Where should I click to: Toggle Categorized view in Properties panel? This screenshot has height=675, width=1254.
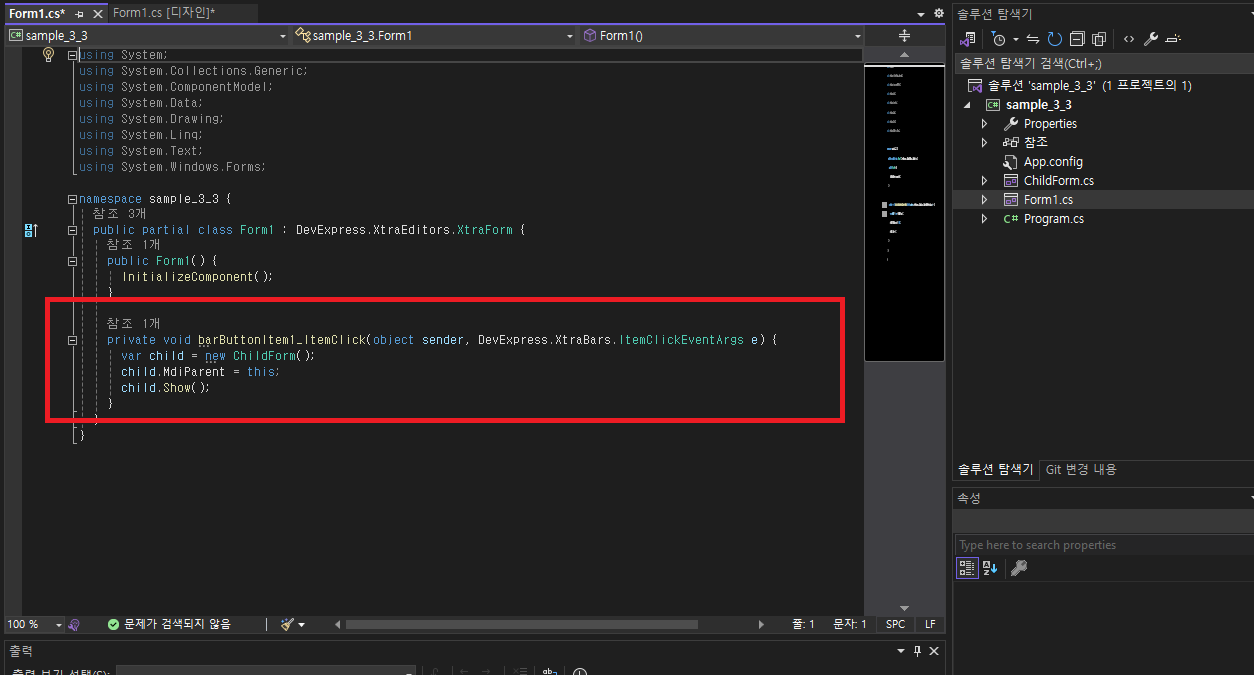967,568
